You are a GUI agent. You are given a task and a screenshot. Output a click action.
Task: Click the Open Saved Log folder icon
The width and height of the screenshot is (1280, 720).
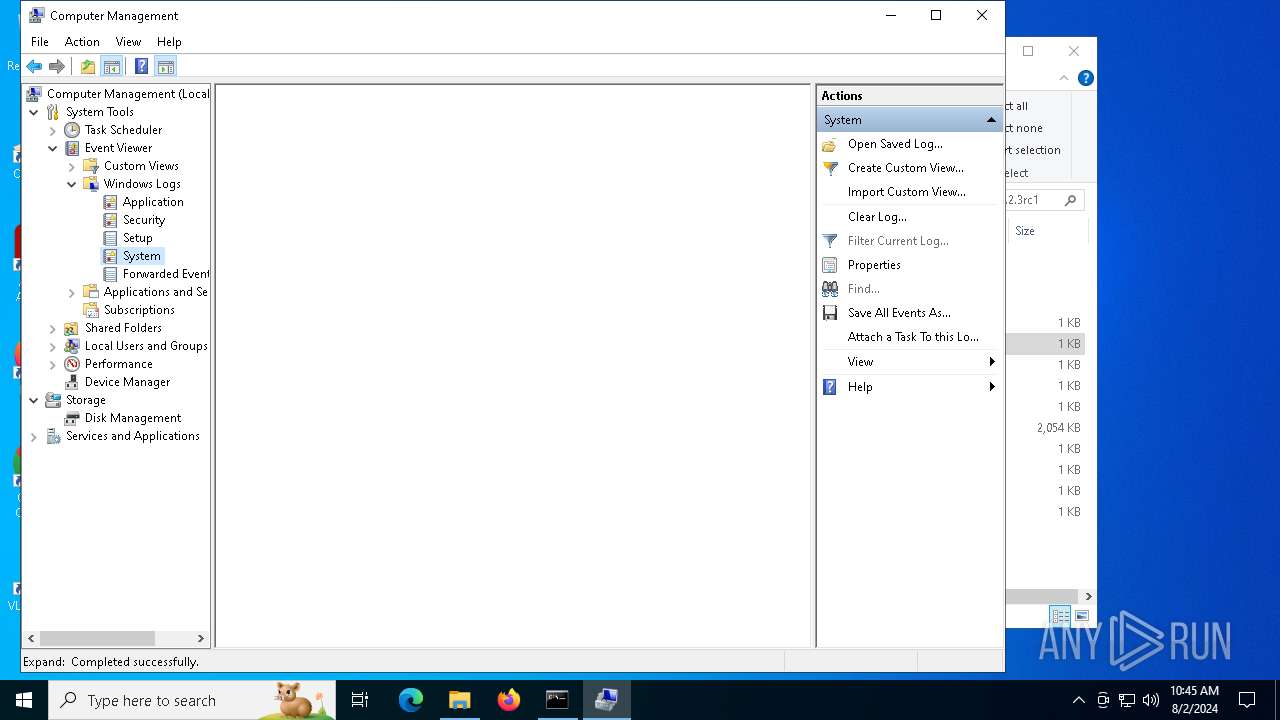[x=829, y=144]
